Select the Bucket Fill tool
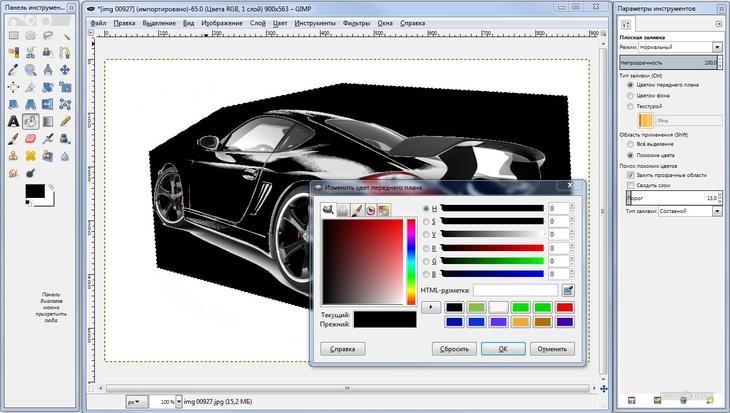The height and width of the screenshot is (413, 730). 31,122
